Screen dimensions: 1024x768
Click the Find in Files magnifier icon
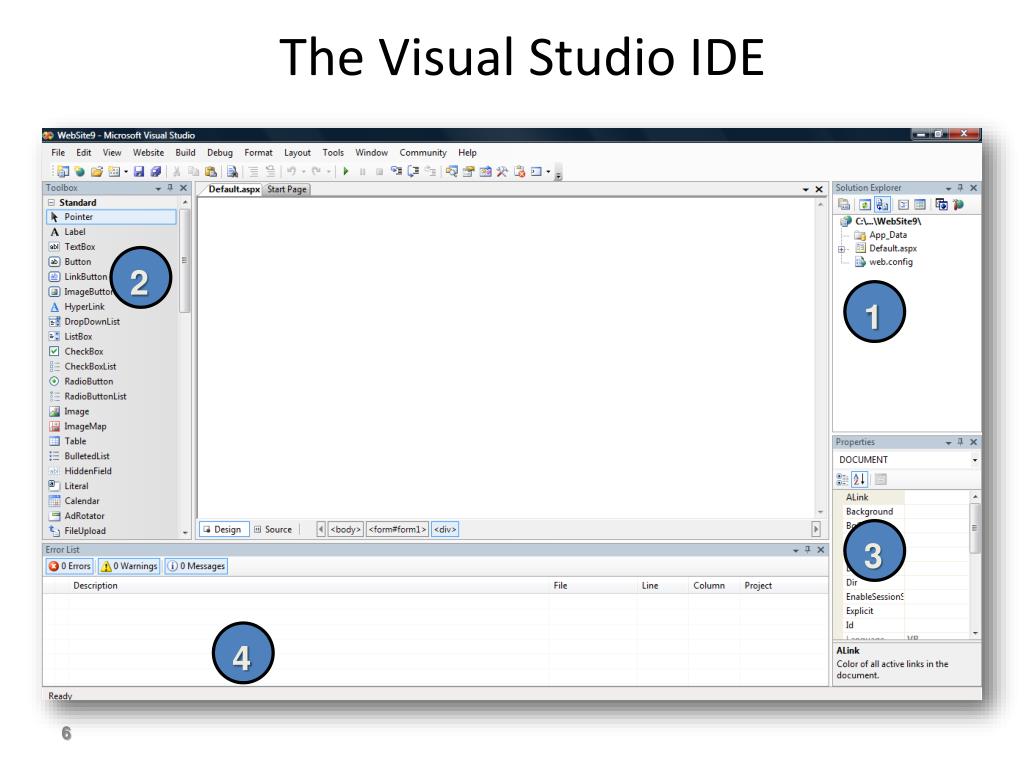[x=232, y=172]
